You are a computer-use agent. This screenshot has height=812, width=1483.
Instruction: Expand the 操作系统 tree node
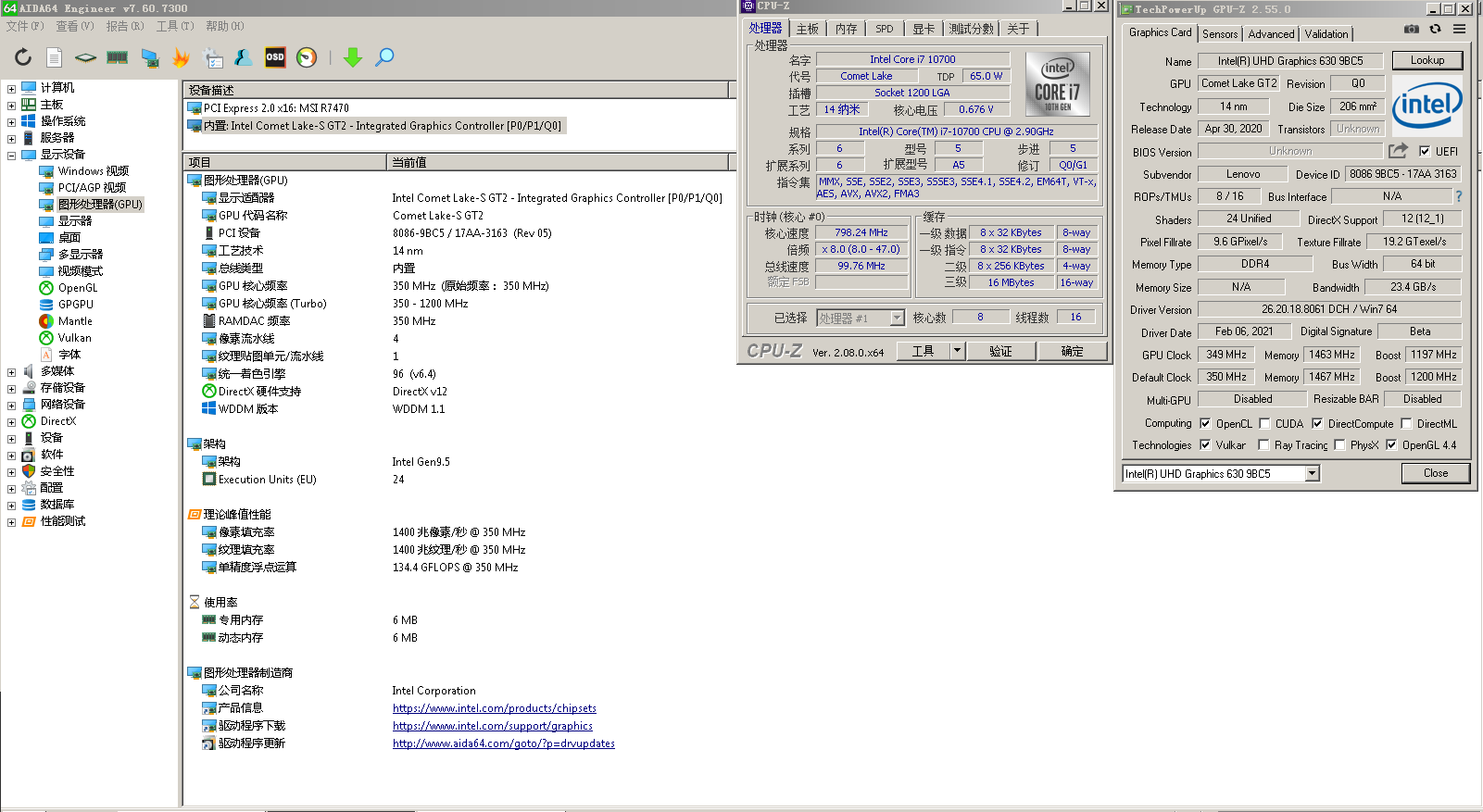click(x=11, y=122)
